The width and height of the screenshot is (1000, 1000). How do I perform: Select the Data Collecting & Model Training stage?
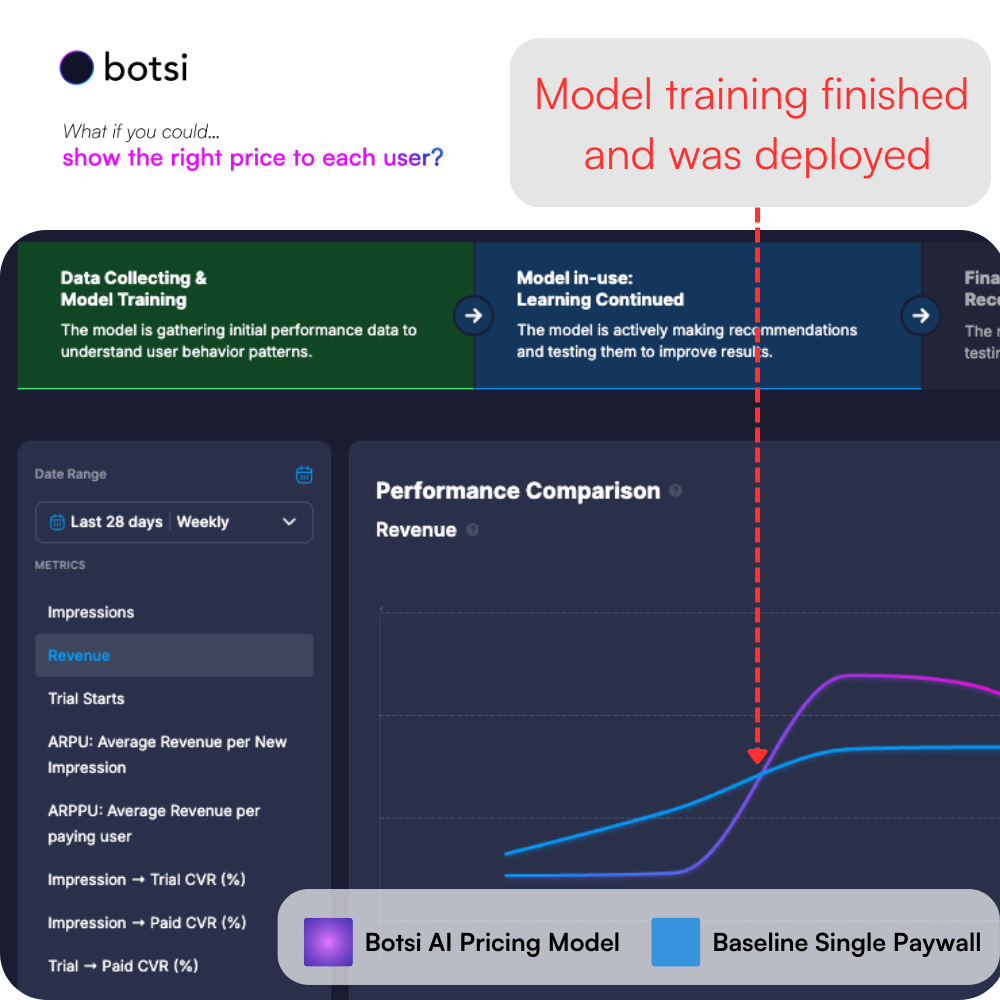click(x=246, y=315)
